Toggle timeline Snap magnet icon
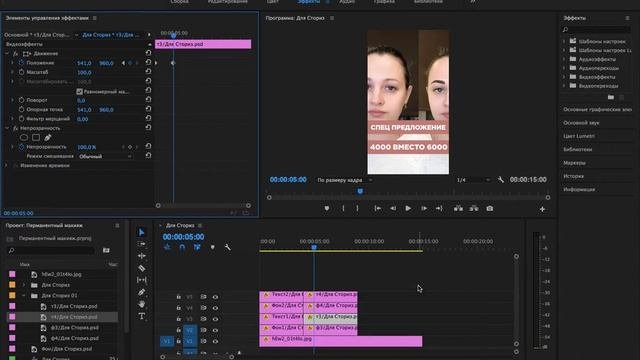 (182, 247)
